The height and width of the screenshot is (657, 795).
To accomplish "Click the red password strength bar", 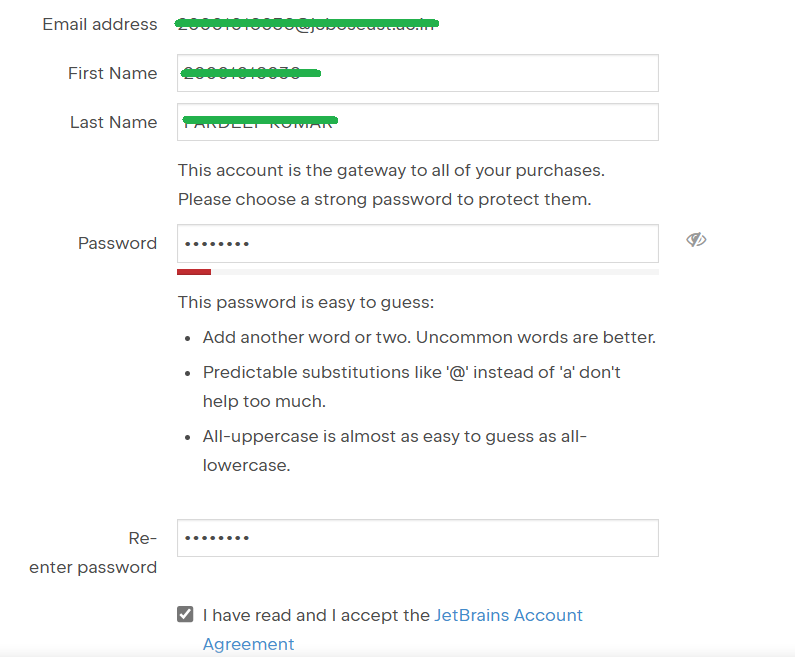I will click(194, 271).
